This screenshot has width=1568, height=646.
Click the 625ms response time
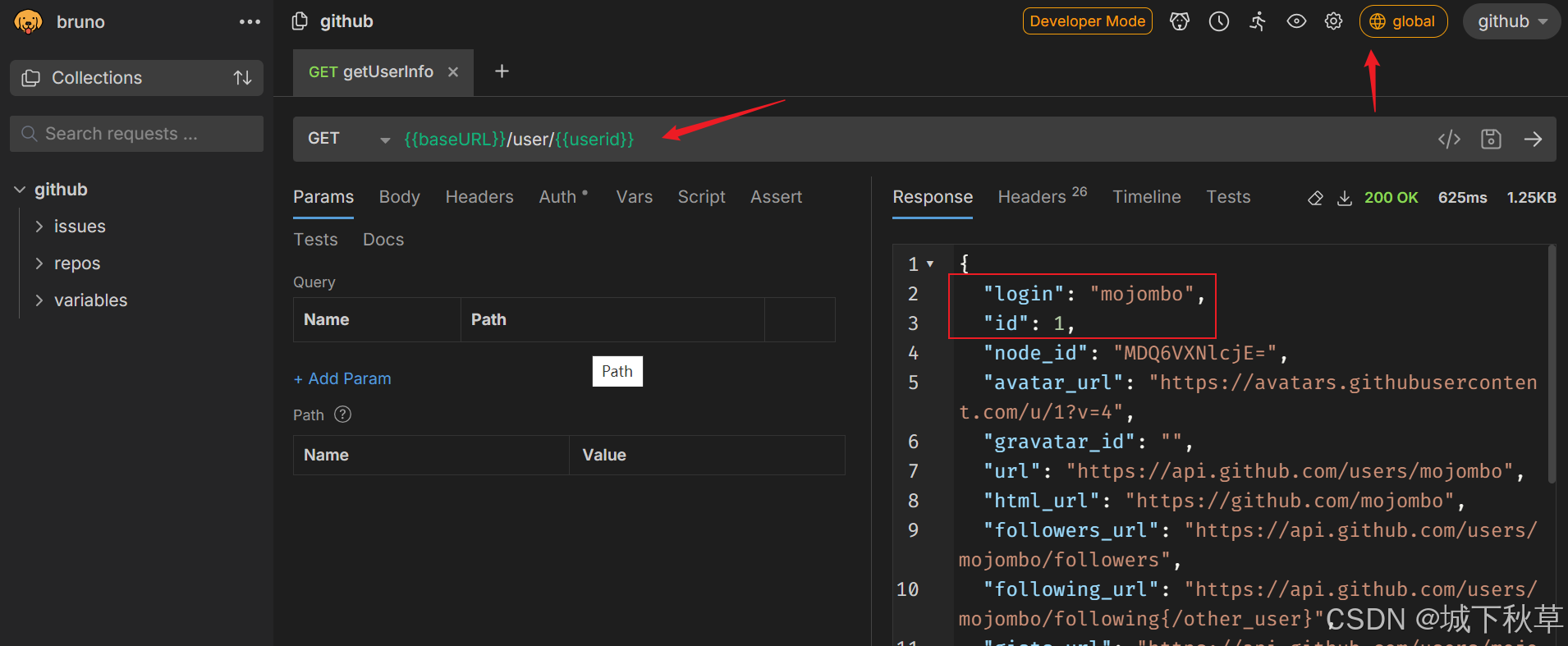(1462, 198)
